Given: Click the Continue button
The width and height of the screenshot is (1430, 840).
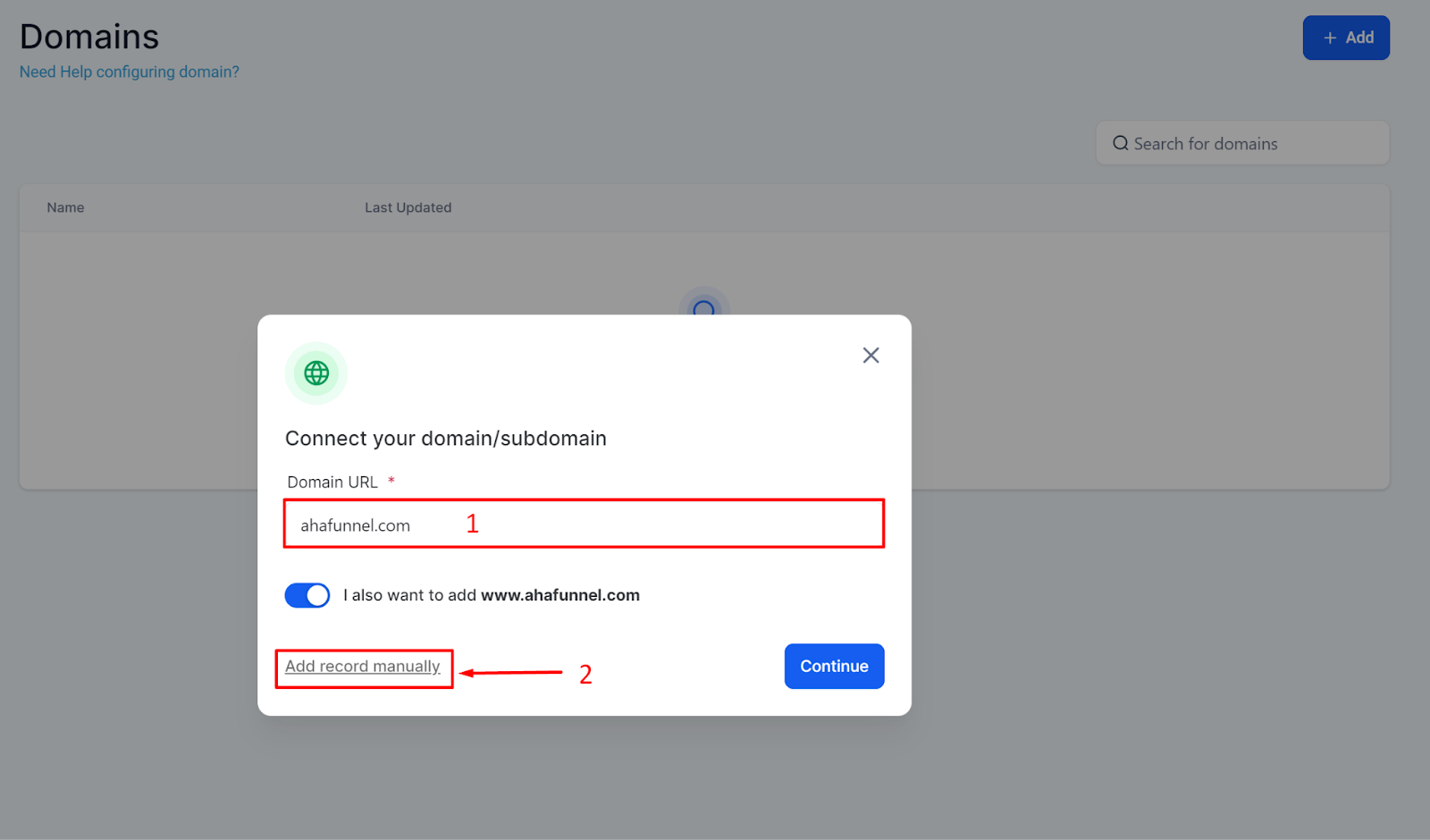Looking at the screenshot, I should click(x=834, y=667).
